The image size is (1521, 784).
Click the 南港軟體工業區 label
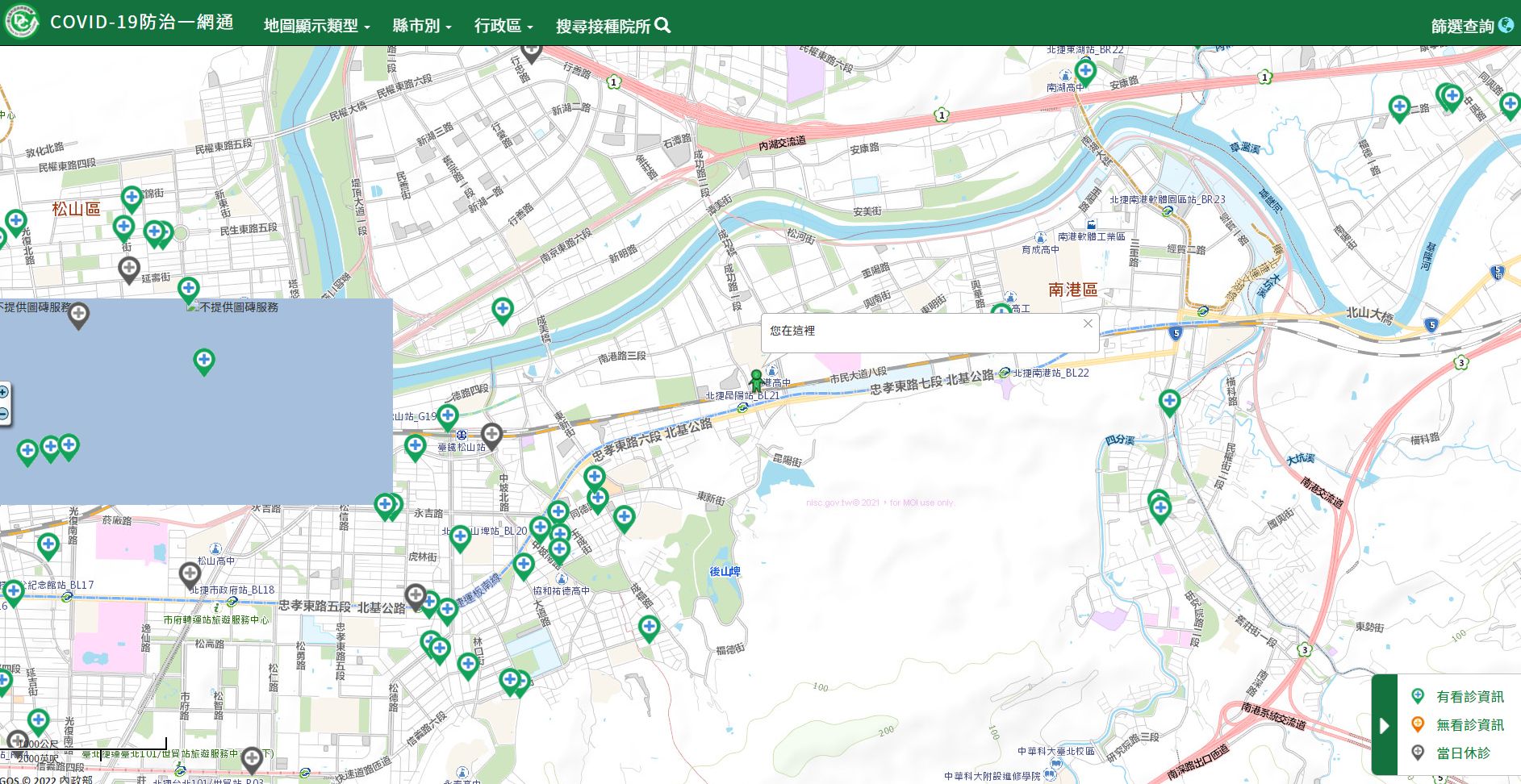click(1092, 236)
